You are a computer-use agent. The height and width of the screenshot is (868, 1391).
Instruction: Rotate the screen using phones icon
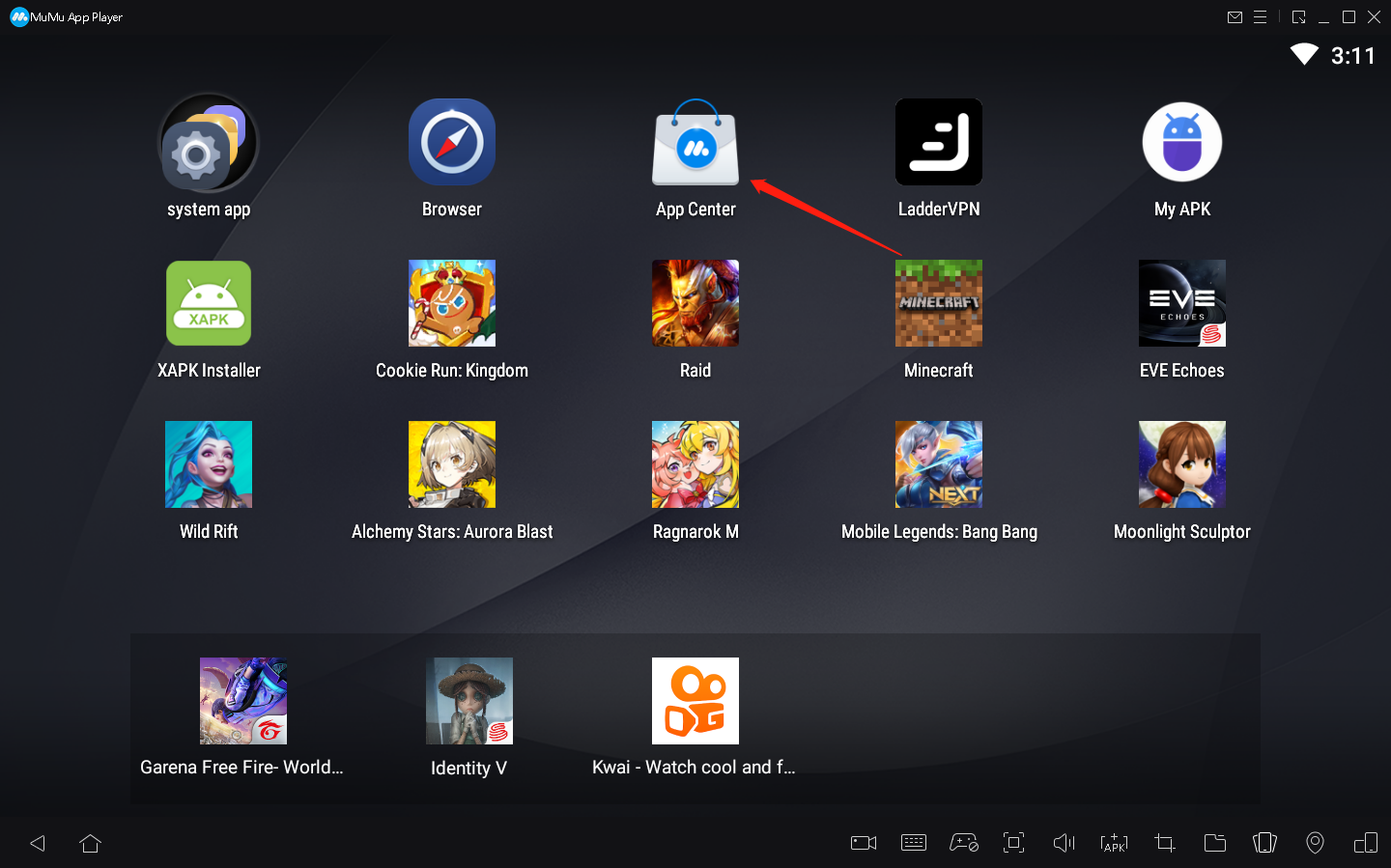tap(1265, 843)
